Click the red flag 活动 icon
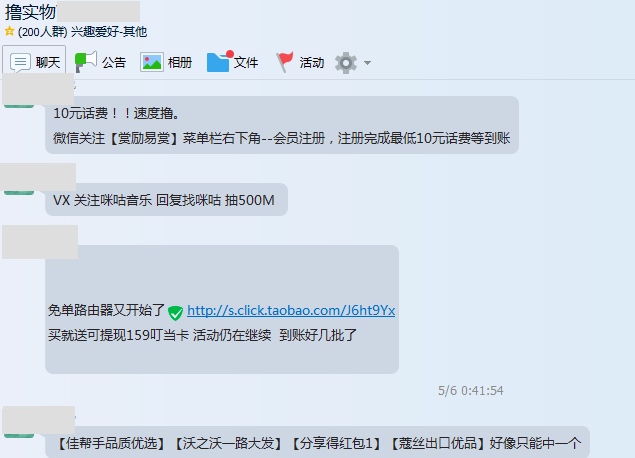 (x=284, y=62)
